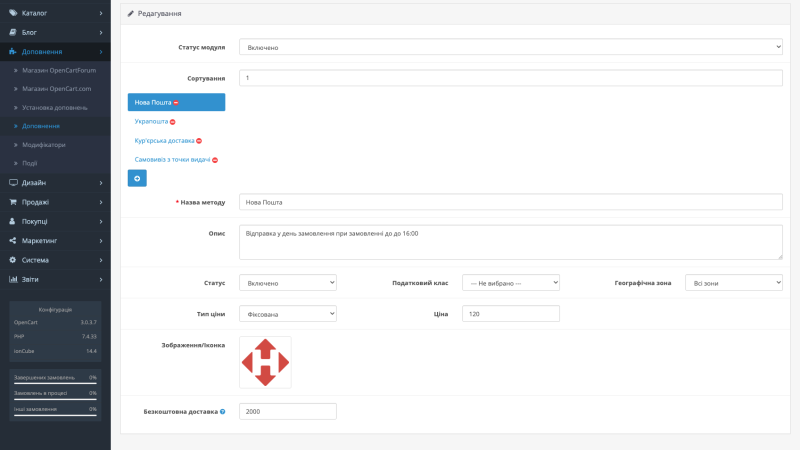This screenshot has width=800, height=450.
Task: Open Магазин OpenCart.com submenu item
Action: point(55,89)
